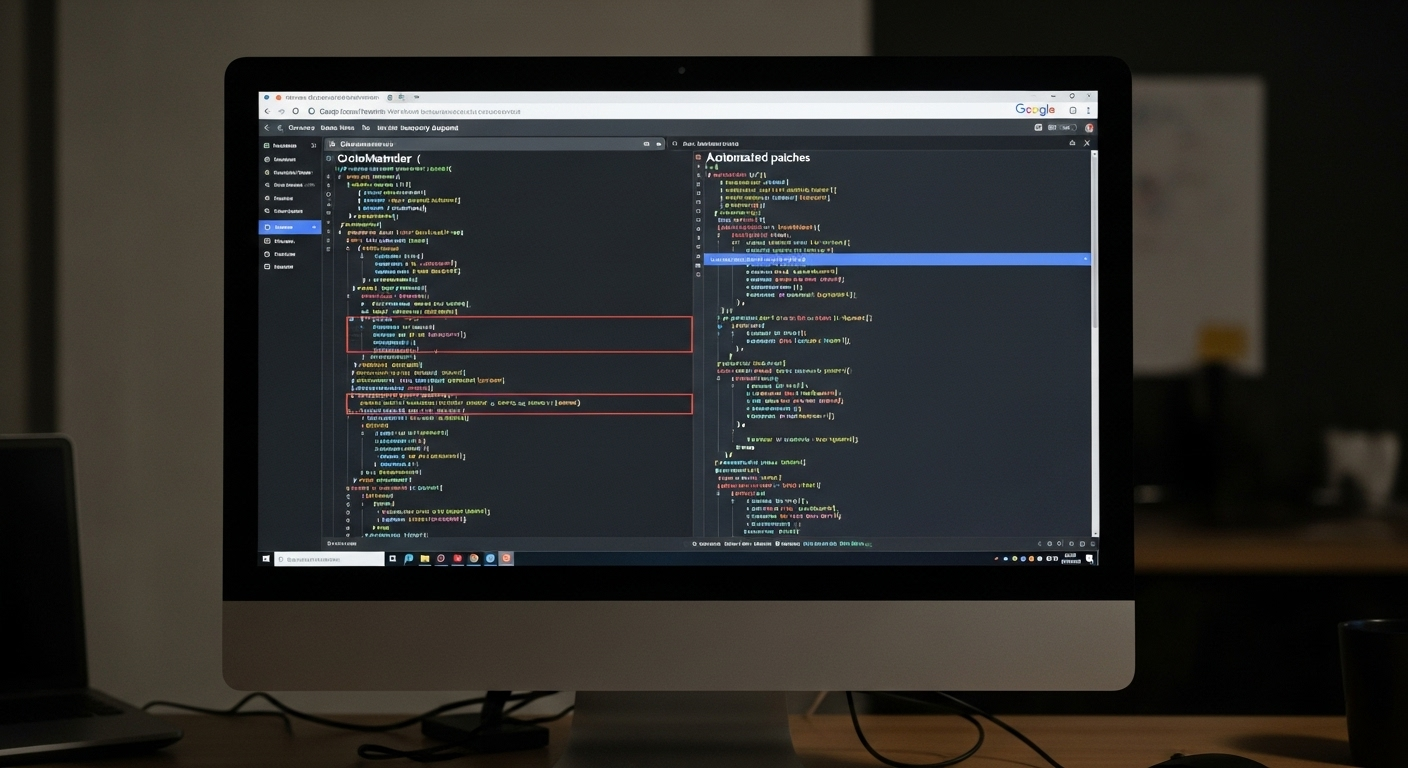The image size is (1408, 768).
Task: Close the Automated patches panel with X
Action: point(1087,144)
